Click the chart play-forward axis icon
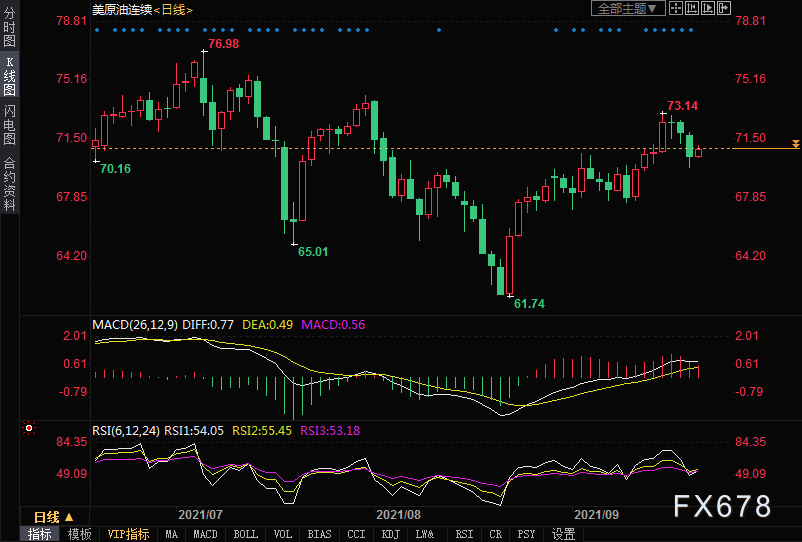The width and height of the screenshot is (802, 542). pos(708,8)
